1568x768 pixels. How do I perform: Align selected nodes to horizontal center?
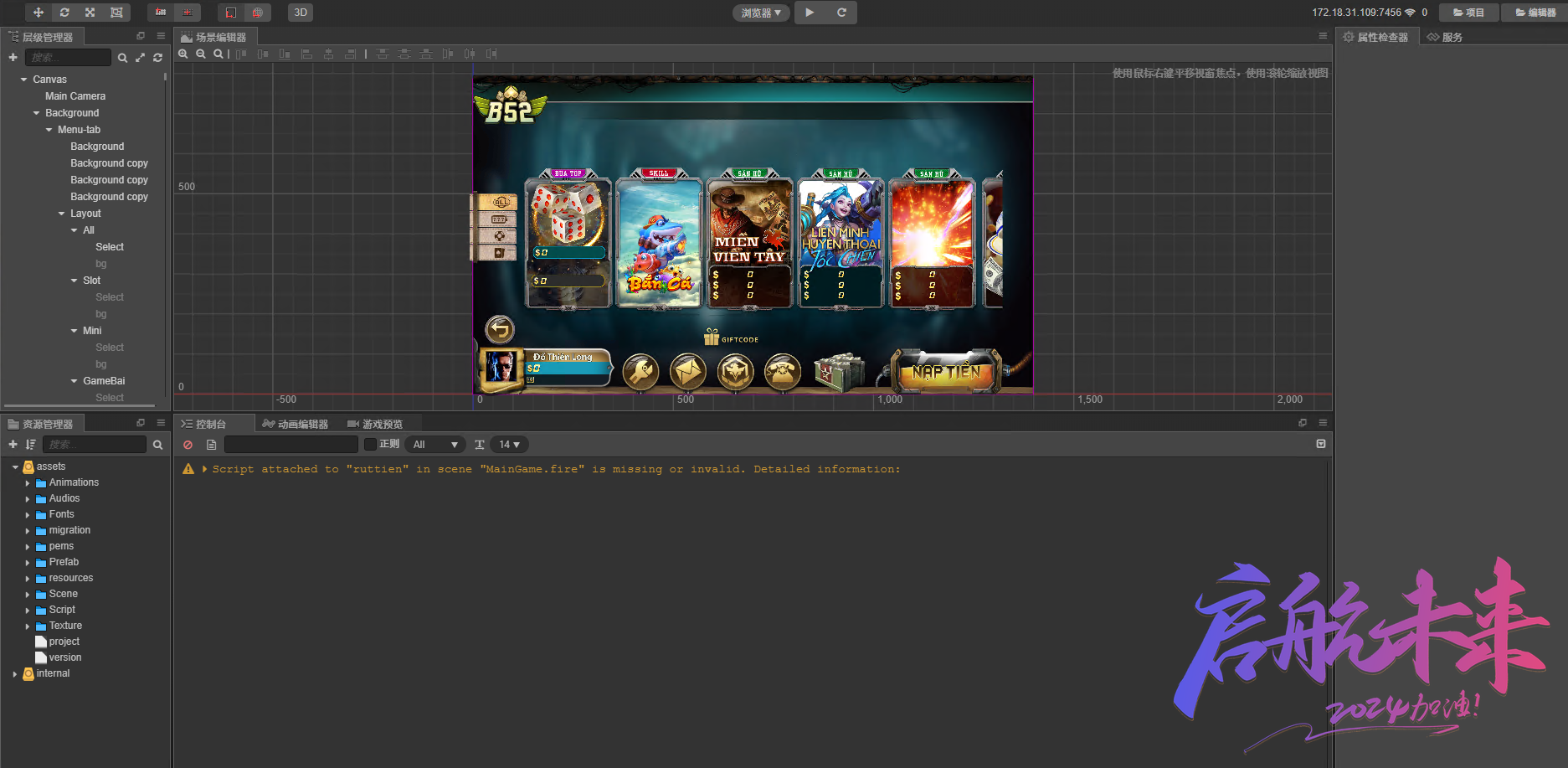tap(328, 54)
